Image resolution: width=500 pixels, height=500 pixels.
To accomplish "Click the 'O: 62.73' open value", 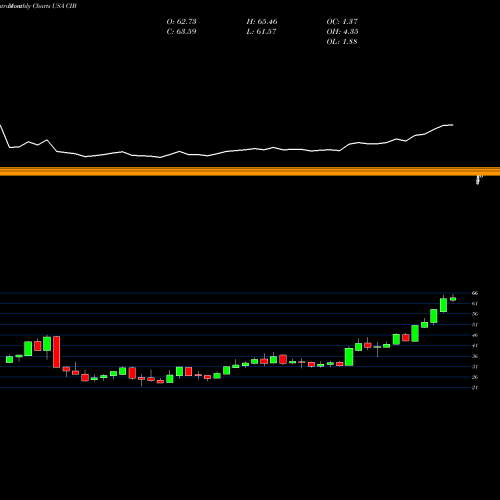I will coord(181,22).
